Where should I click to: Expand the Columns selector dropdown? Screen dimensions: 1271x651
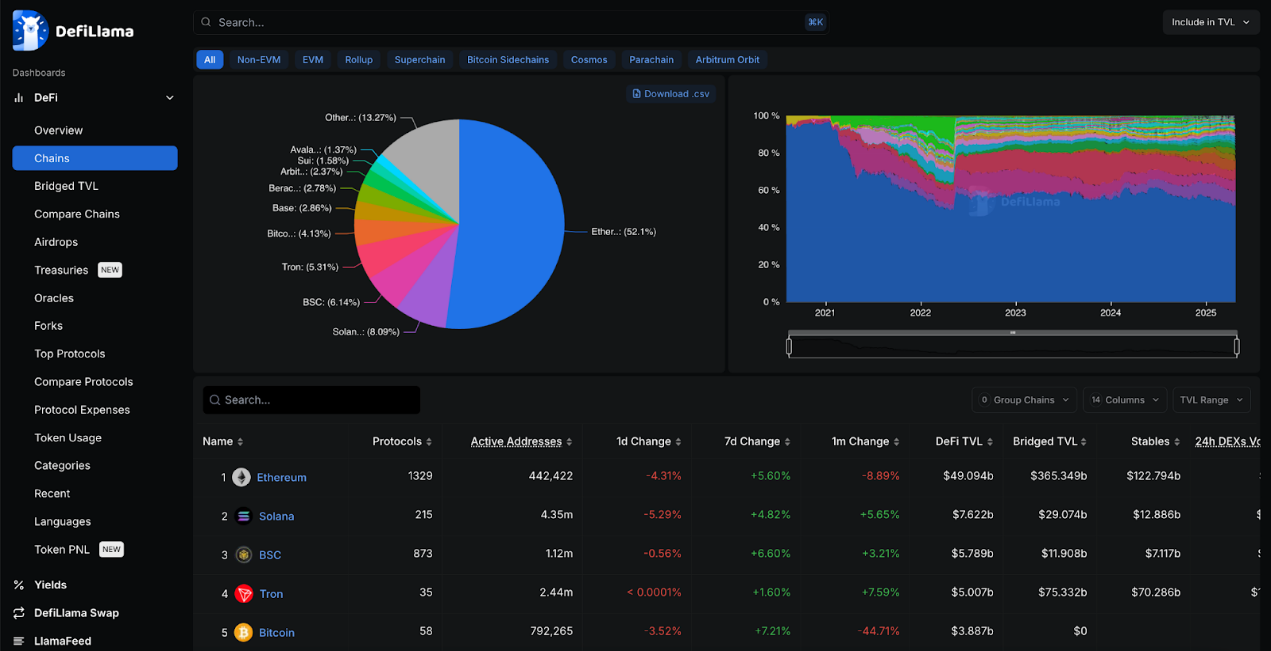(1124, 400)
